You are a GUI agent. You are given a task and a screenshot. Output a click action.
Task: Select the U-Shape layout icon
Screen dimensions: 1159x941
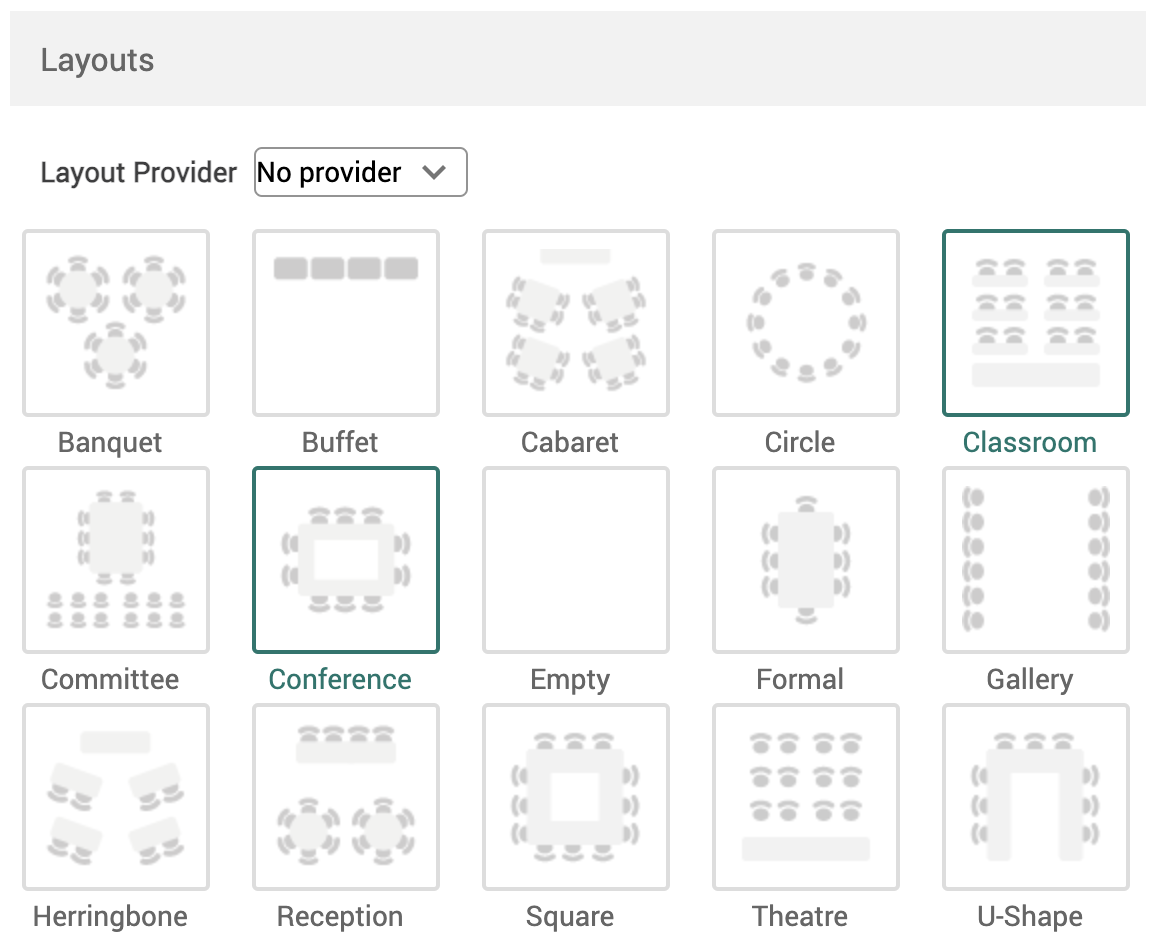1035,797
